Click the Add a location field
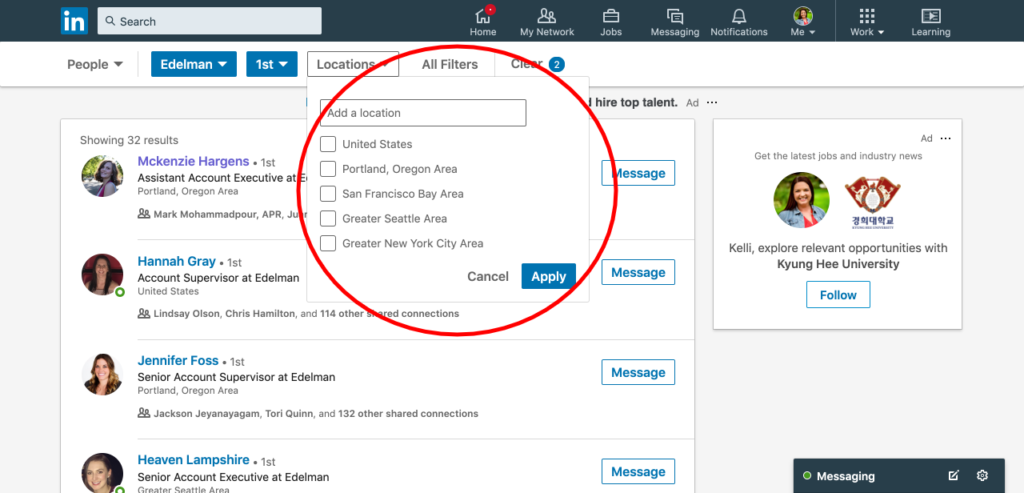The height and width of the screenshot is (493, 1024). tap(423, 113)
